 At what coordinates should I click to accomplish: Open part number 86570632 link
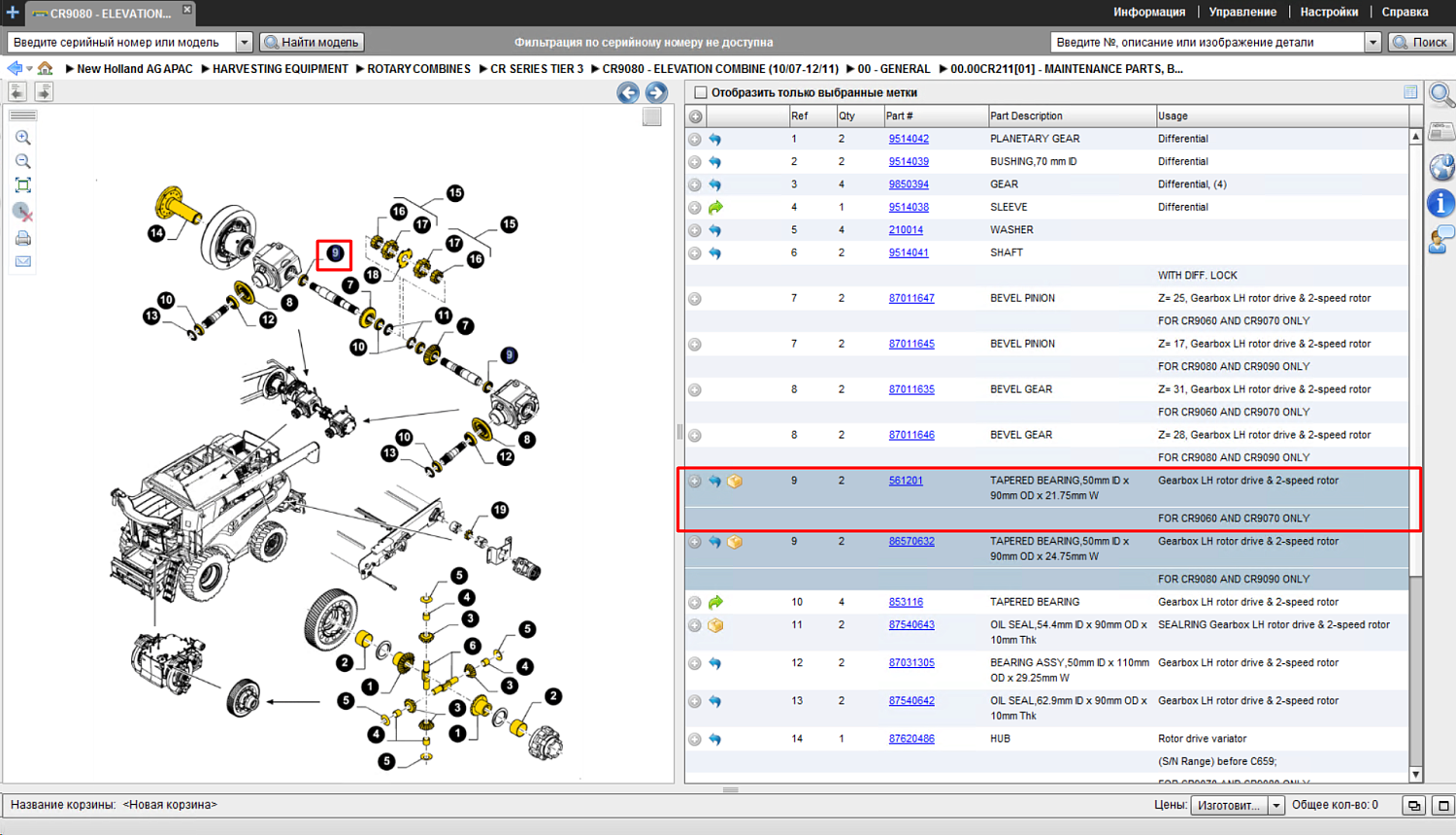pyautogui.click(x=911, y=542)
